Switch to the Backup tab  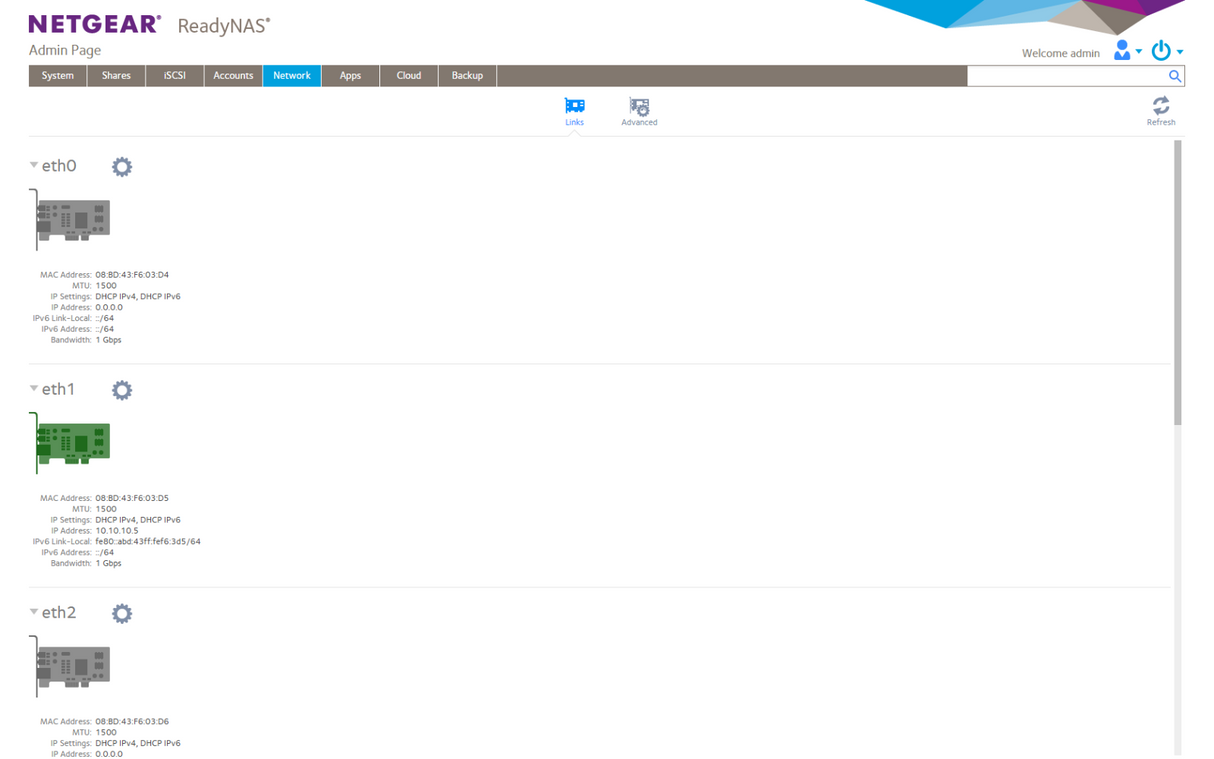(x=467, y=76)
